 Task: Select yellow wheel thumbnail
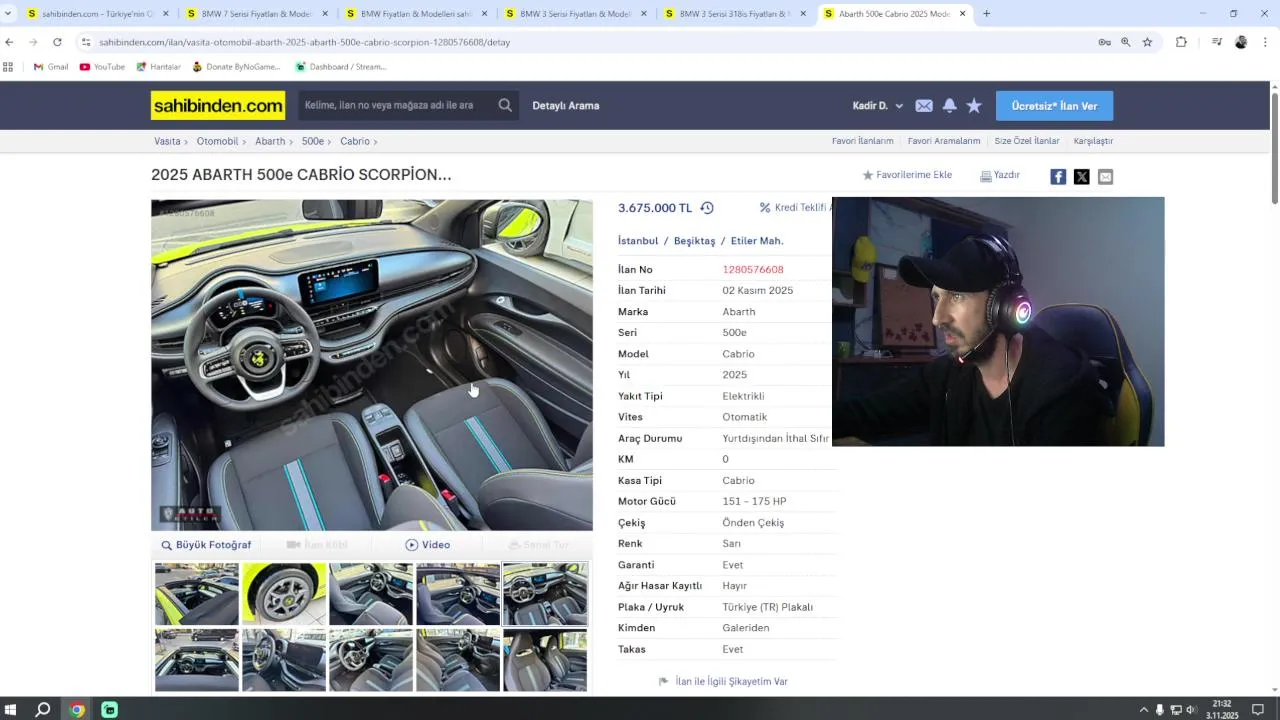click(x=284, y=594)
